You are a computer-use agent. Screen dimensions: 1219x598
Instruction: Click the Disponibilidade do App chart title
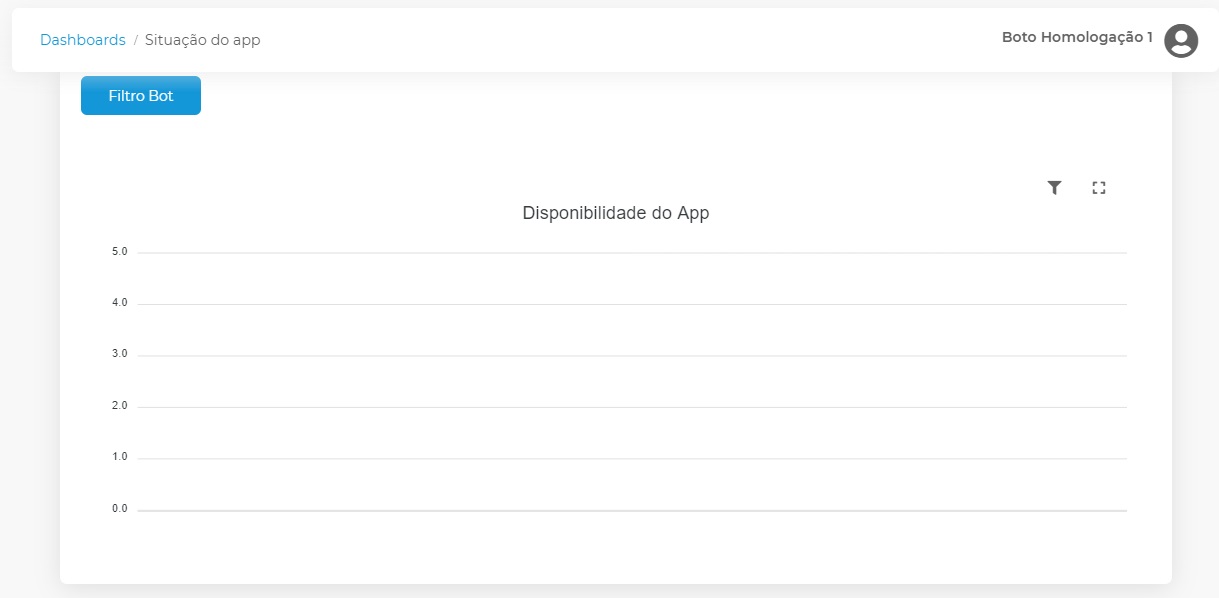point(615,213)
